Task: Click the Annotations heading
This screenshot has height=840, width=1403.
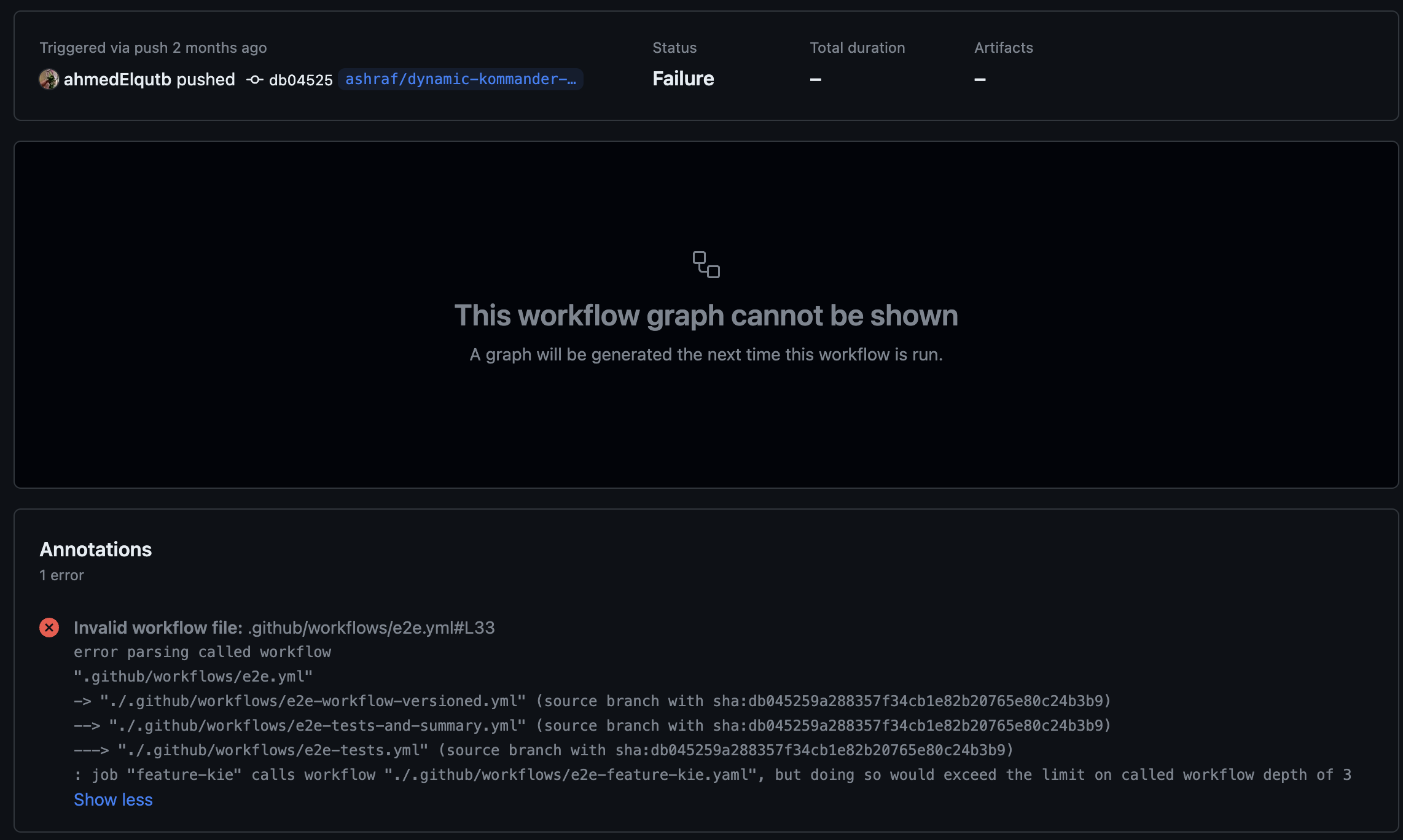Action: 95,550
